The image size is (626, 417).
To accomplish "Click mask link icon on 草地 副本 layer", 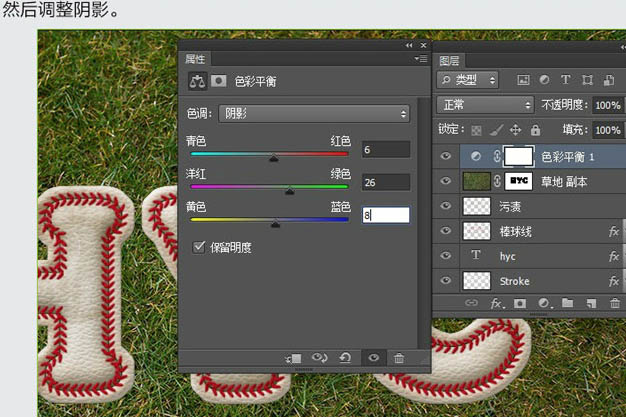I will (497, 181).
